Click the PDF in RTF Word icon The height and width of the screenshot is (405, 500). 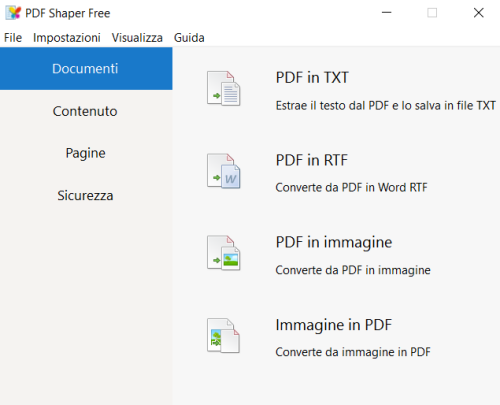click(223, 171)
